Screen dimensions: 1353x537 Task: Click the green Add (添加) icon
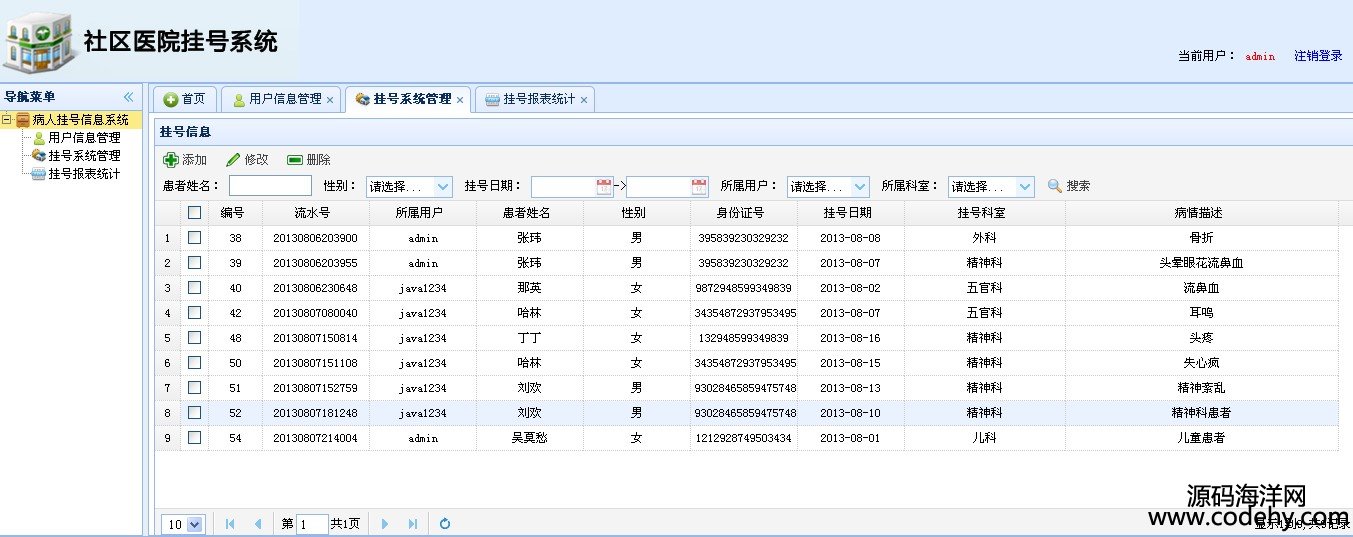pos(171,160)
